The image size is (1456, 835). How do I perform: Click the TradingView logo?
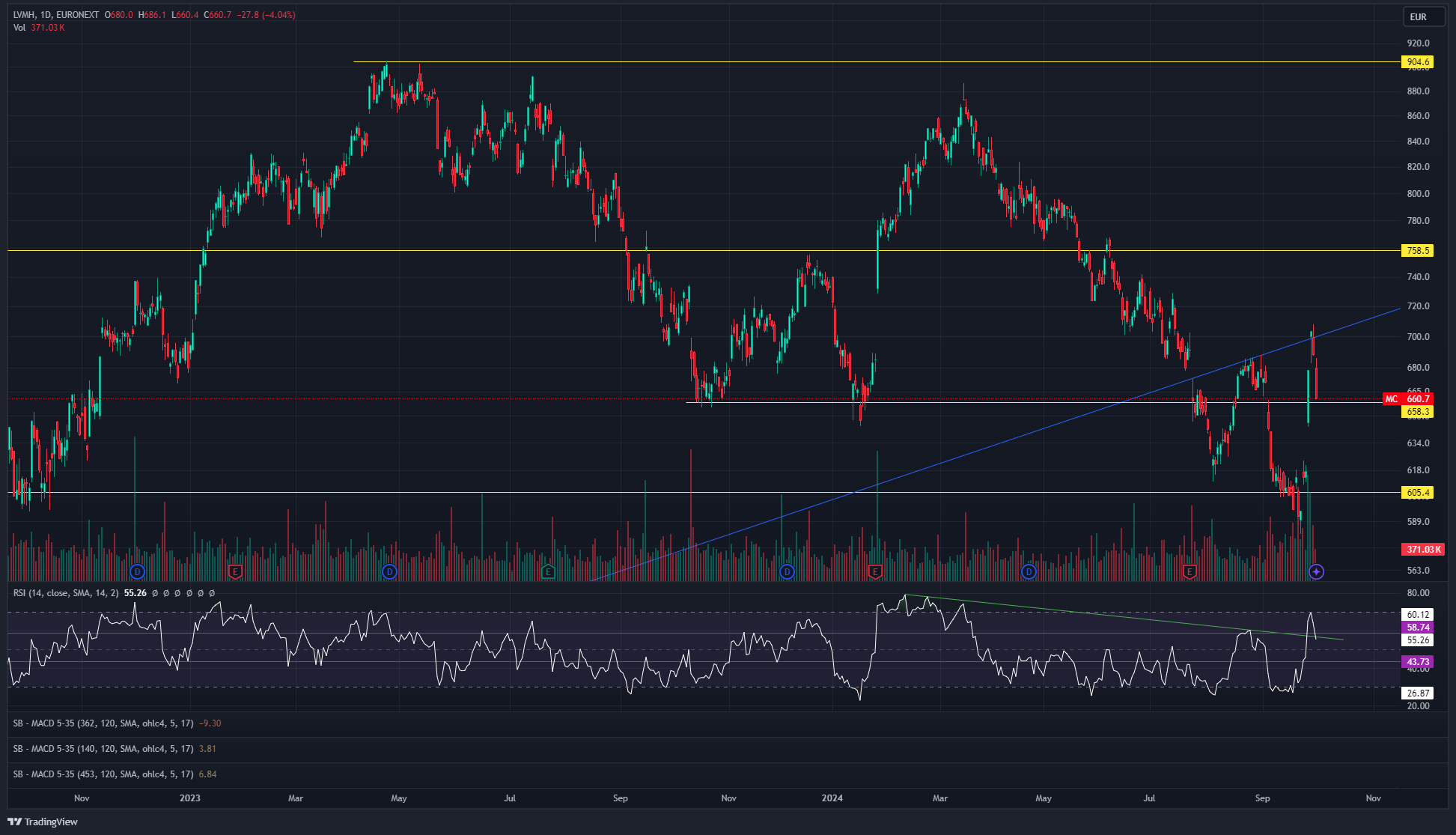pos(43,822)
